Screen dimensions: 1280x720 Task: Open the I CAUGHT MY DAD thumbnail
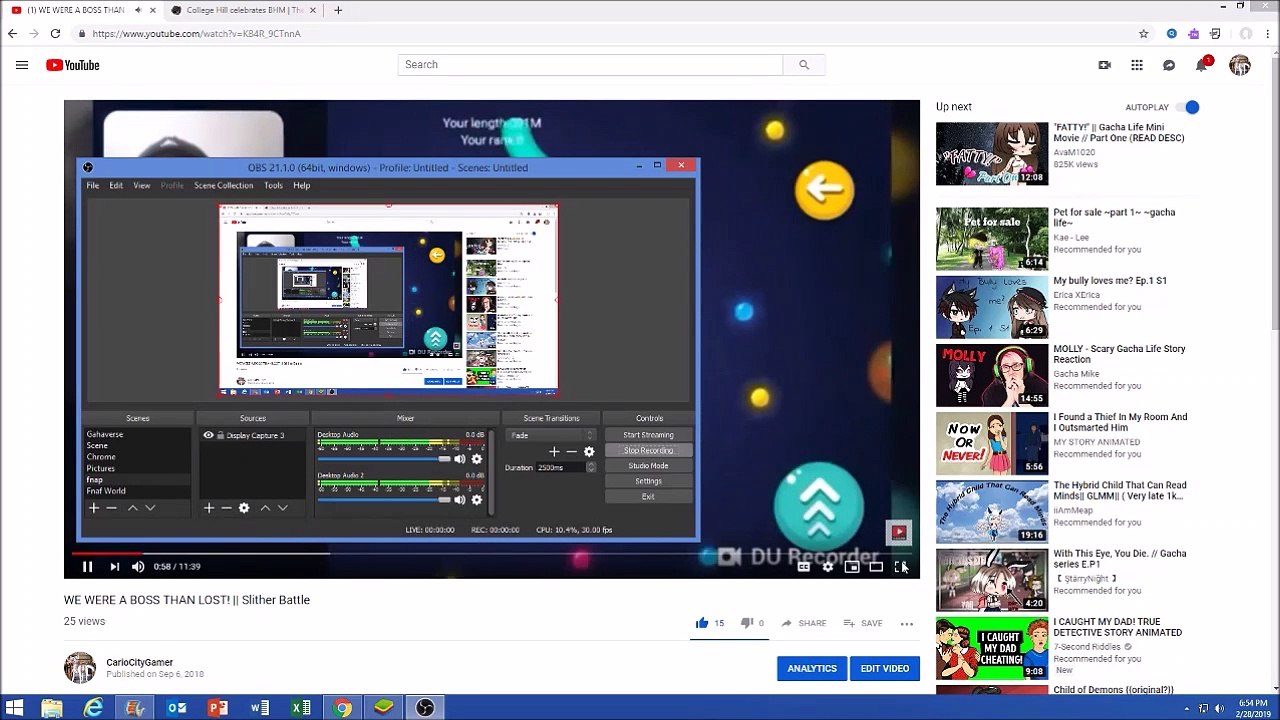point(992,648)
